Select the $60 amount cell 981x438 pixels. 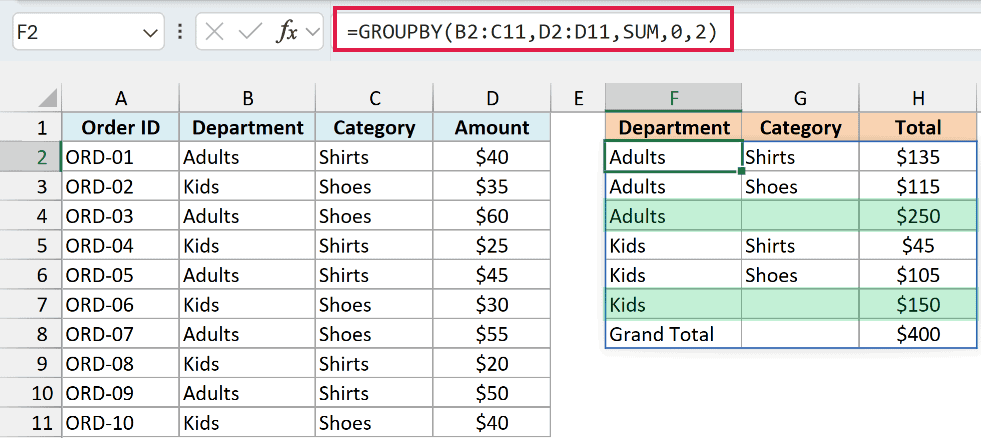[492, 216]
